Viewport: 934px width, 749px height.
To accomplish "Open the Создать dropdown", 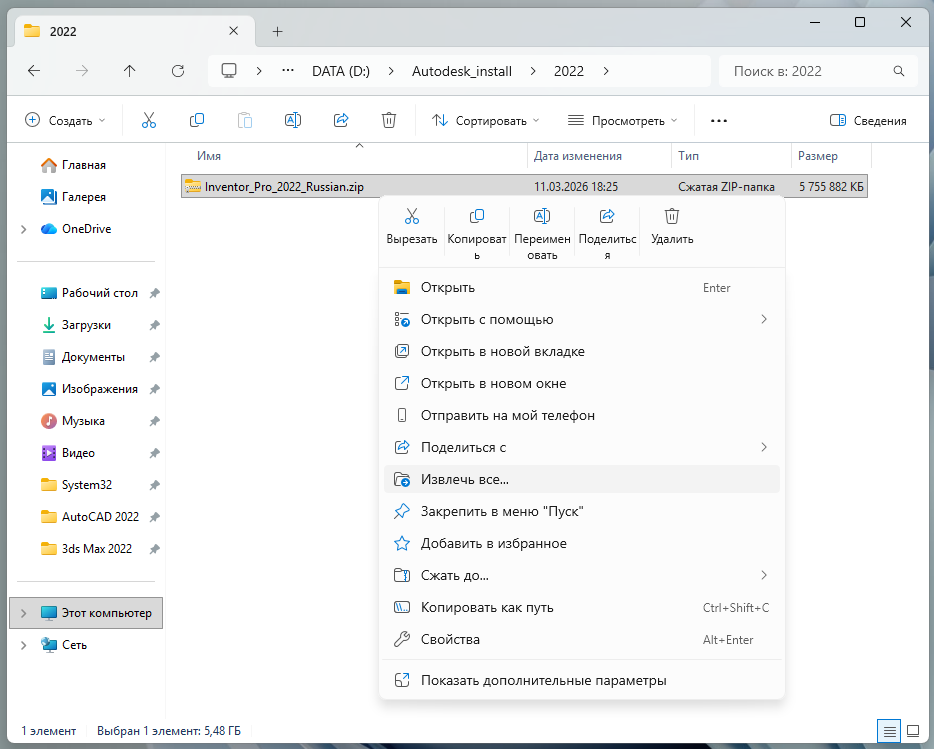I will (65, 120).
